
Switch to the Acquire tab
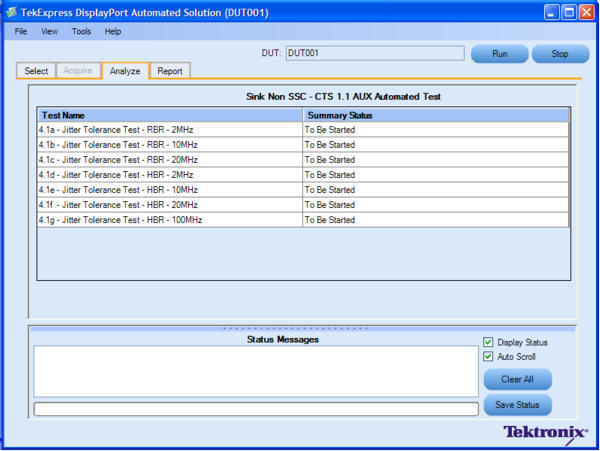(x=78, y=71)
